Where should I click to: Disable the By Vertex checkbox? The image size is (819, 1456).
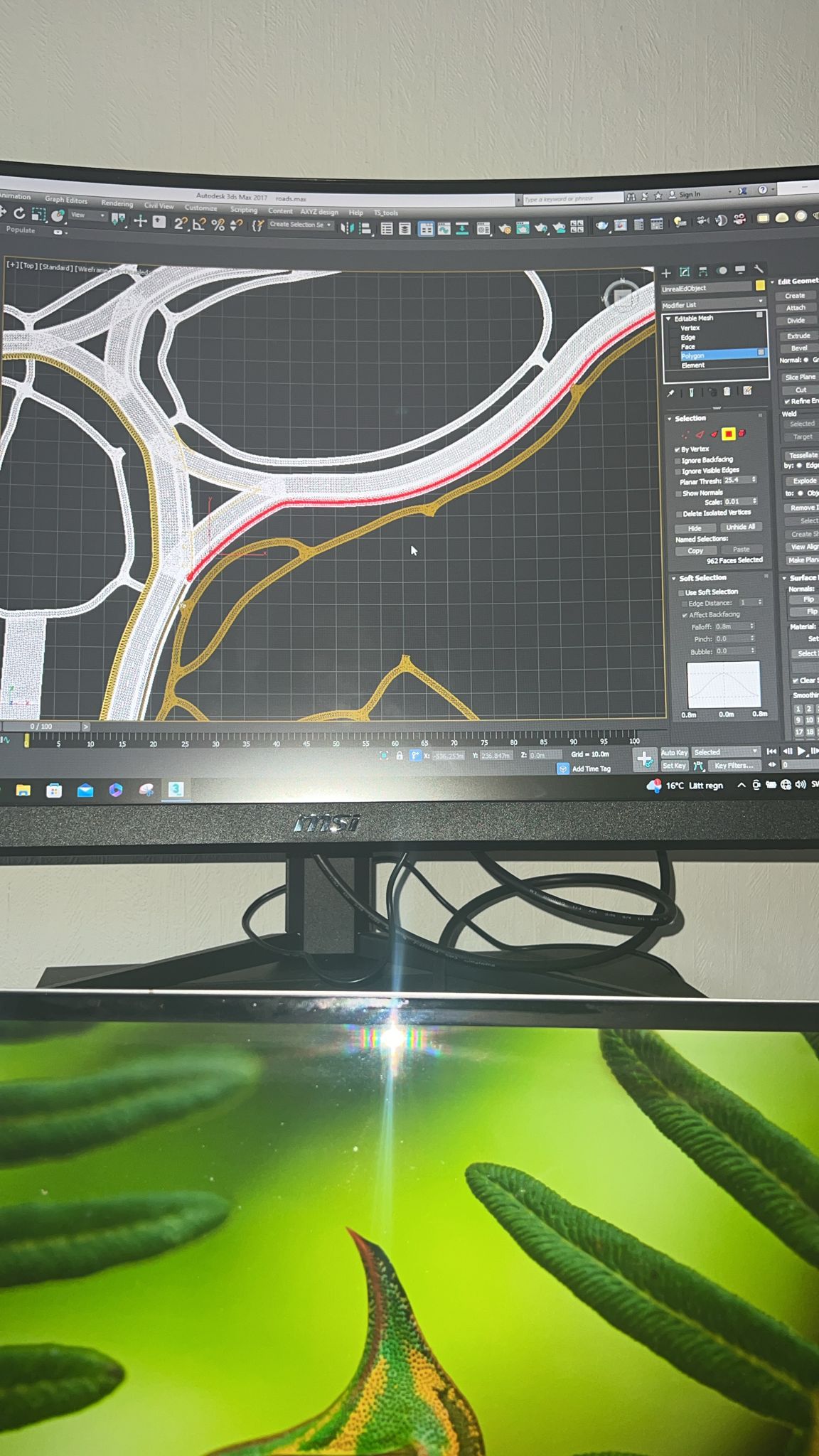(678, 449)
